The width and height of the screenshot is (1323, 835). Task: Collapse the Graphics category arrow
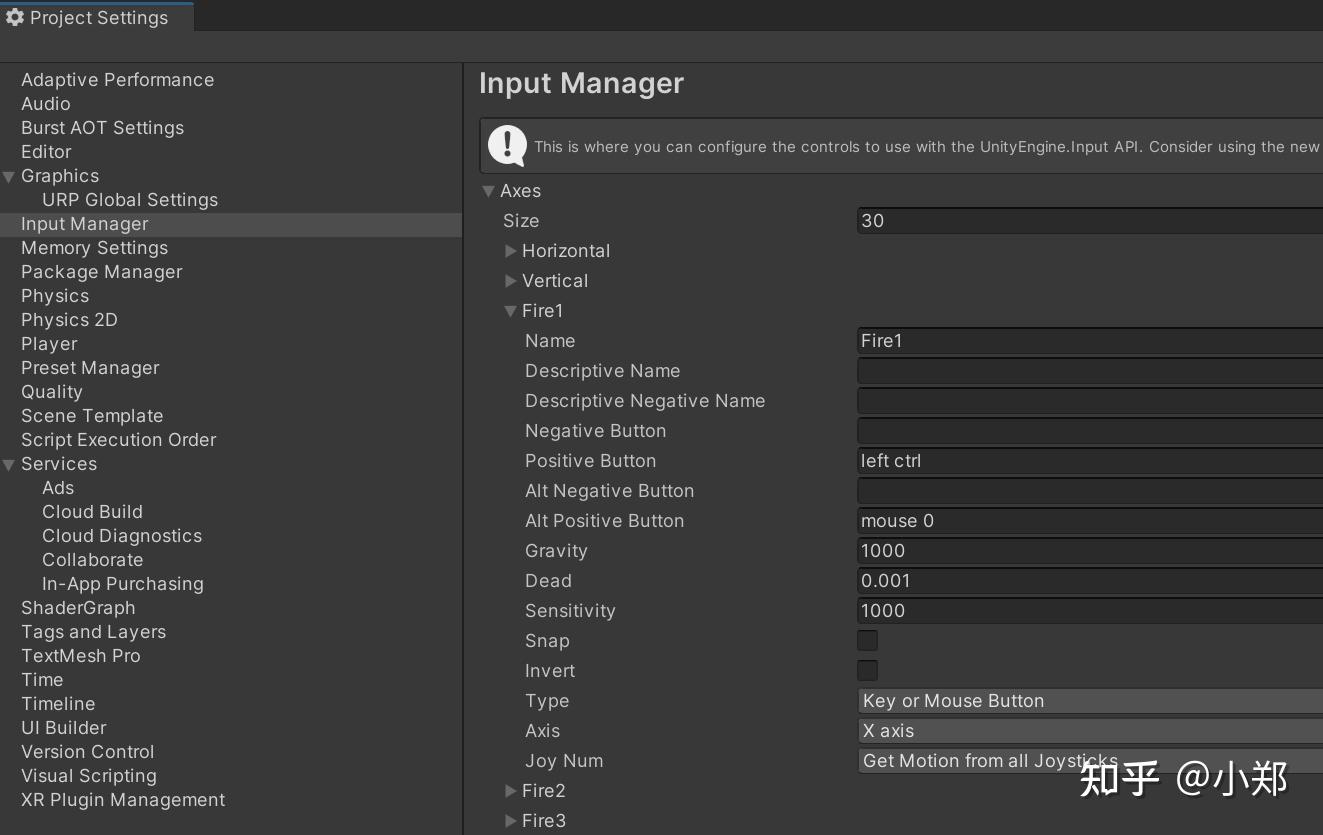(x=9, y=177)
